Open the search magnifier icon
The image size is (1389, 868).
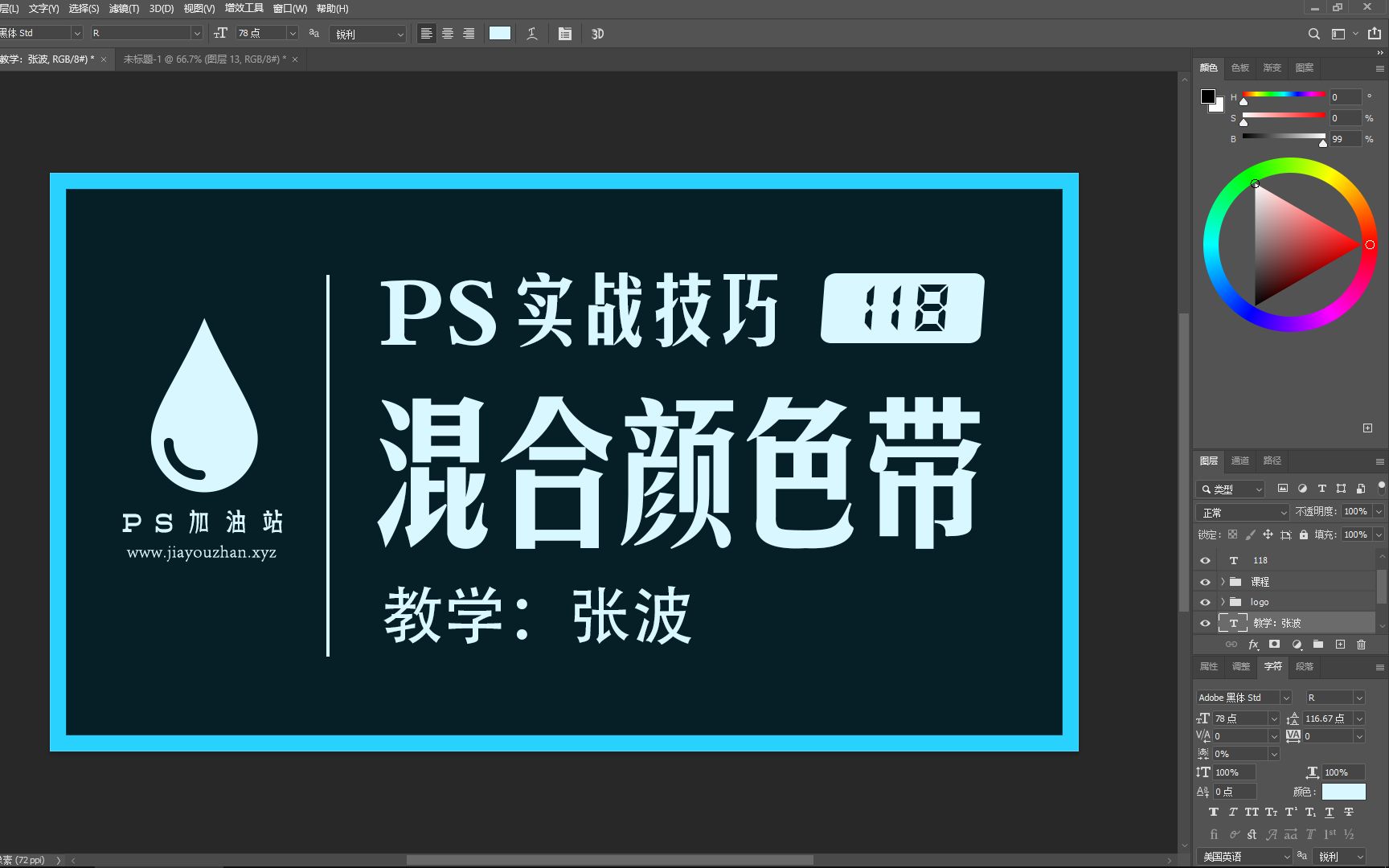coord(1314,34)
